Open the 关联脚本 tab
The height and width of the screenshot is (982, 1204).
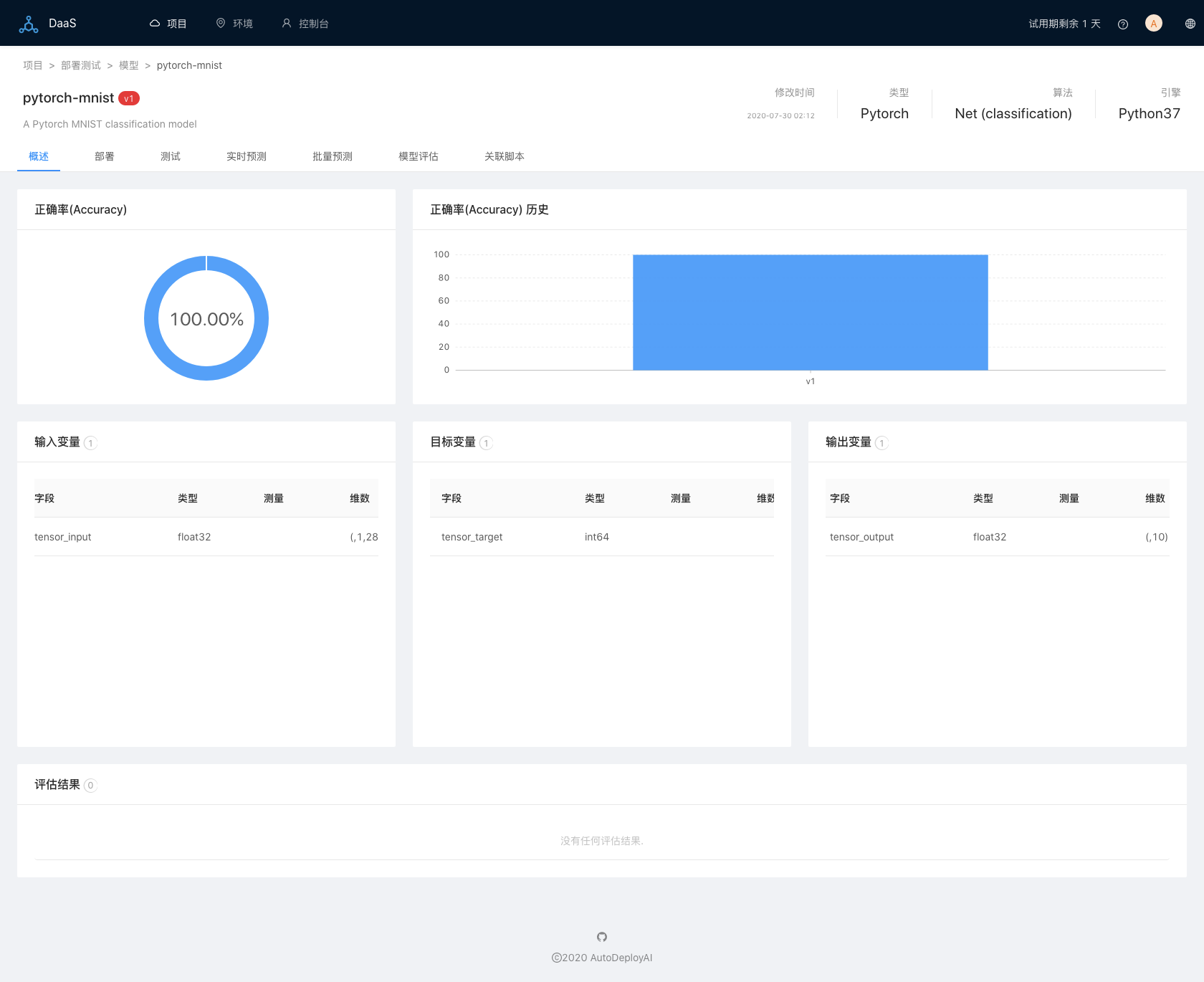pos(505,156)
